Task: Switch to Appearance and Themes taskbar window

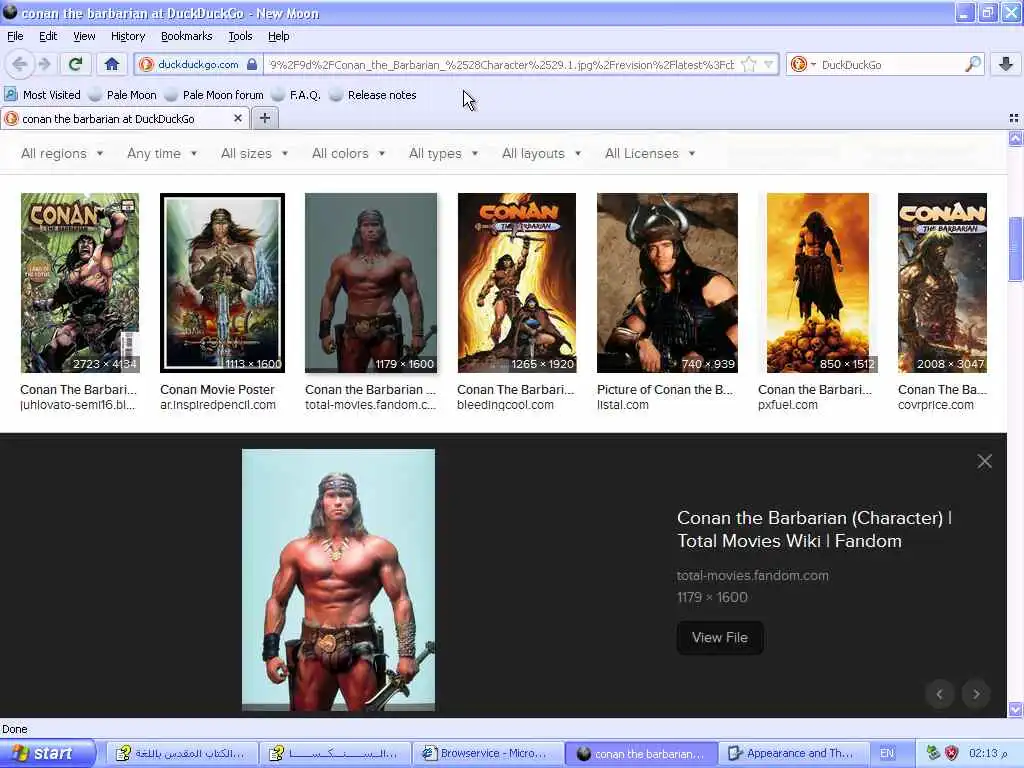Action: pyautogui.click(x=793, y=753)
